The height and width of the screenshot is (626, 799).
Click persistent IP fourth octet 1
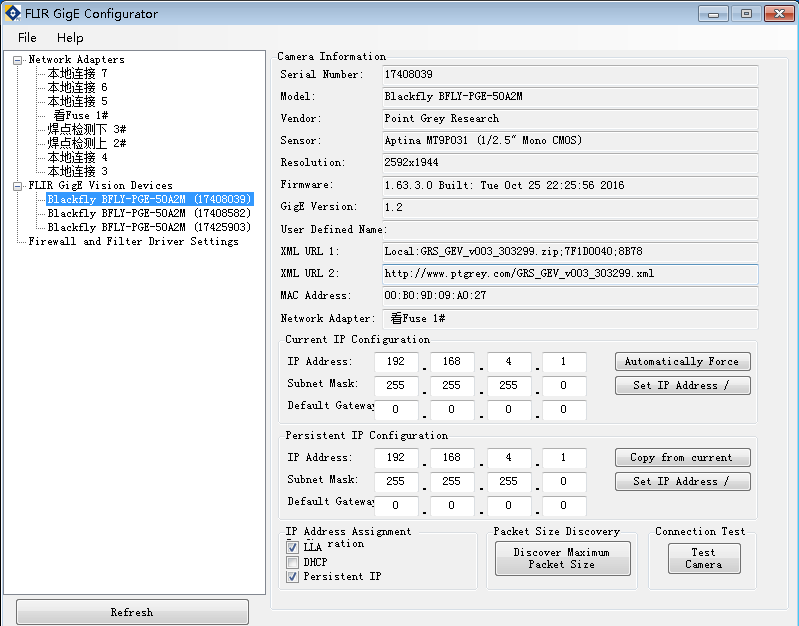(564, 458)
